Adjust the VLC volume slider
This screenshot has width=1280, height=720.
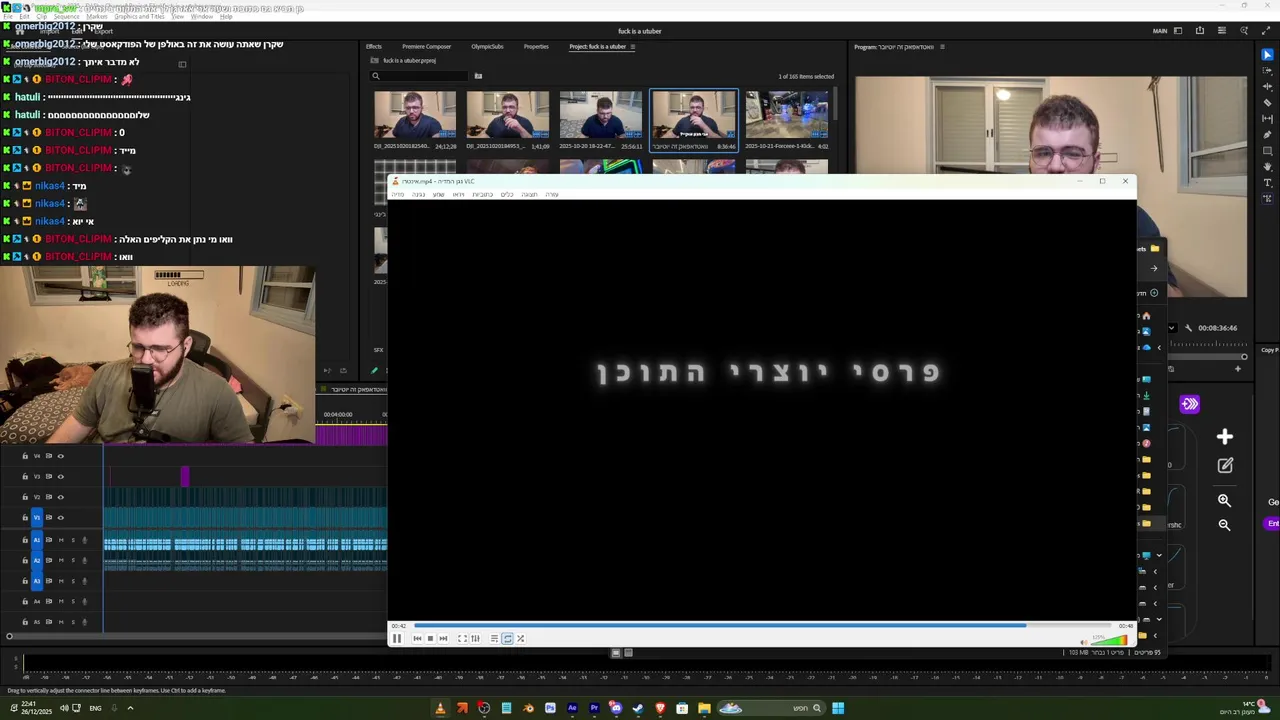point(1110,638)
